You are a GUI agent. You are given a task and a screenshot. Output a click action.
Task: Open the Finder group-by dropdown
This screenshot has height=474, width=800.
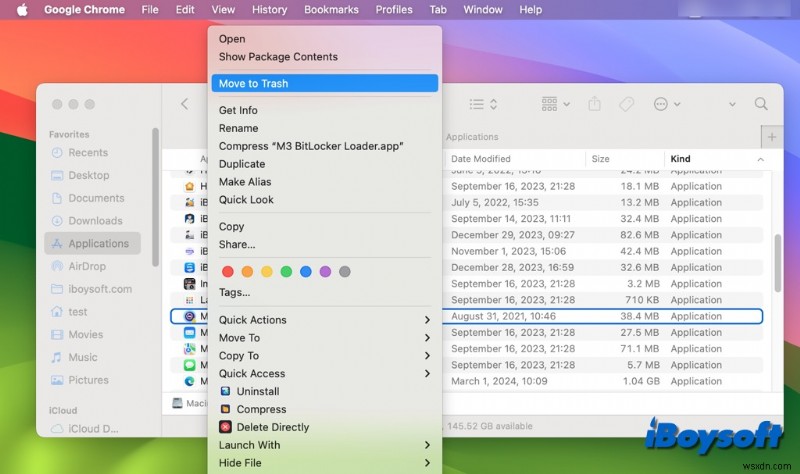click(556, 104)
